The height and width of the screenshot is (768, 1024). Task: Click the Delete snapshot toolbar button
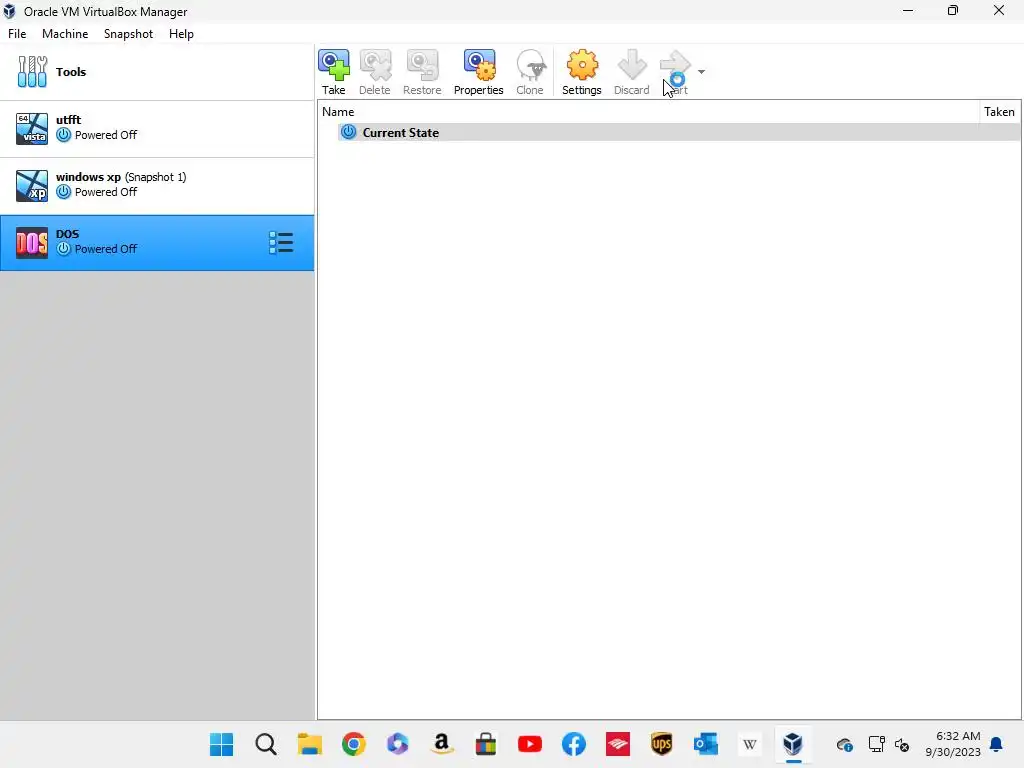[x=375, y=72]
